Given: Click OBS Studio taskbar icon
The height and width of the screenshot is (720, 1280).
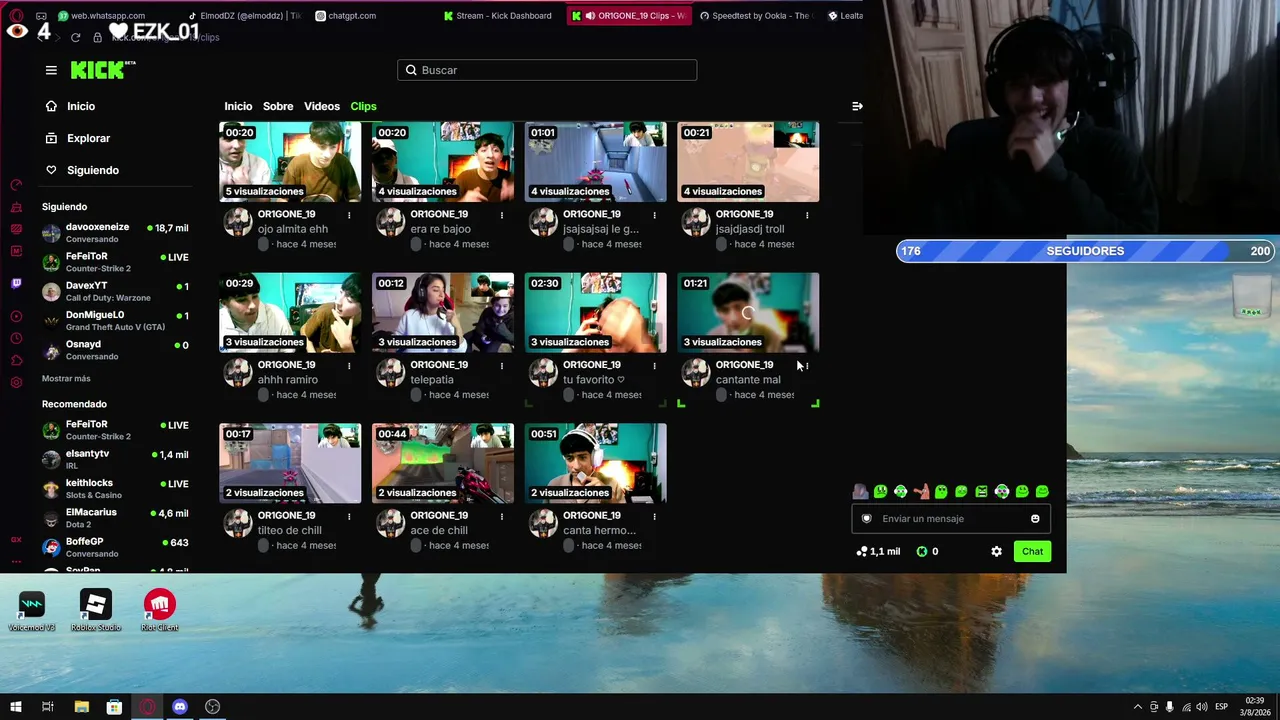Looking at the screenshot, I should click(212, 707).
